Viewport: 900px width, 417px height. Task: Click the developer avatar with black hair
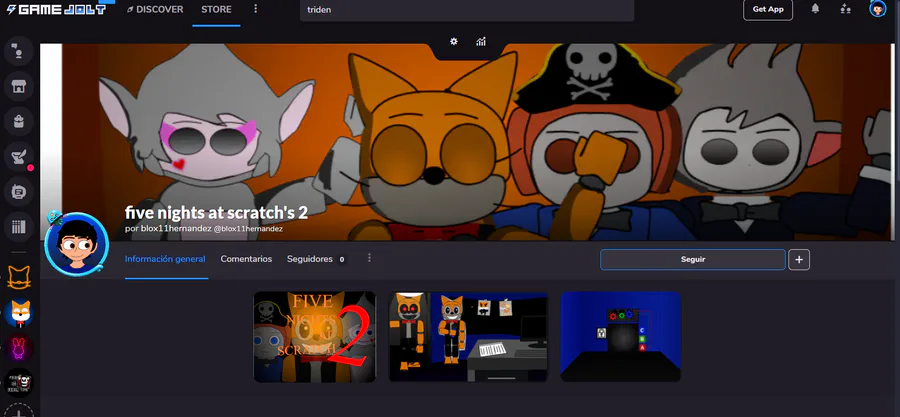click(x=76, y=244)
